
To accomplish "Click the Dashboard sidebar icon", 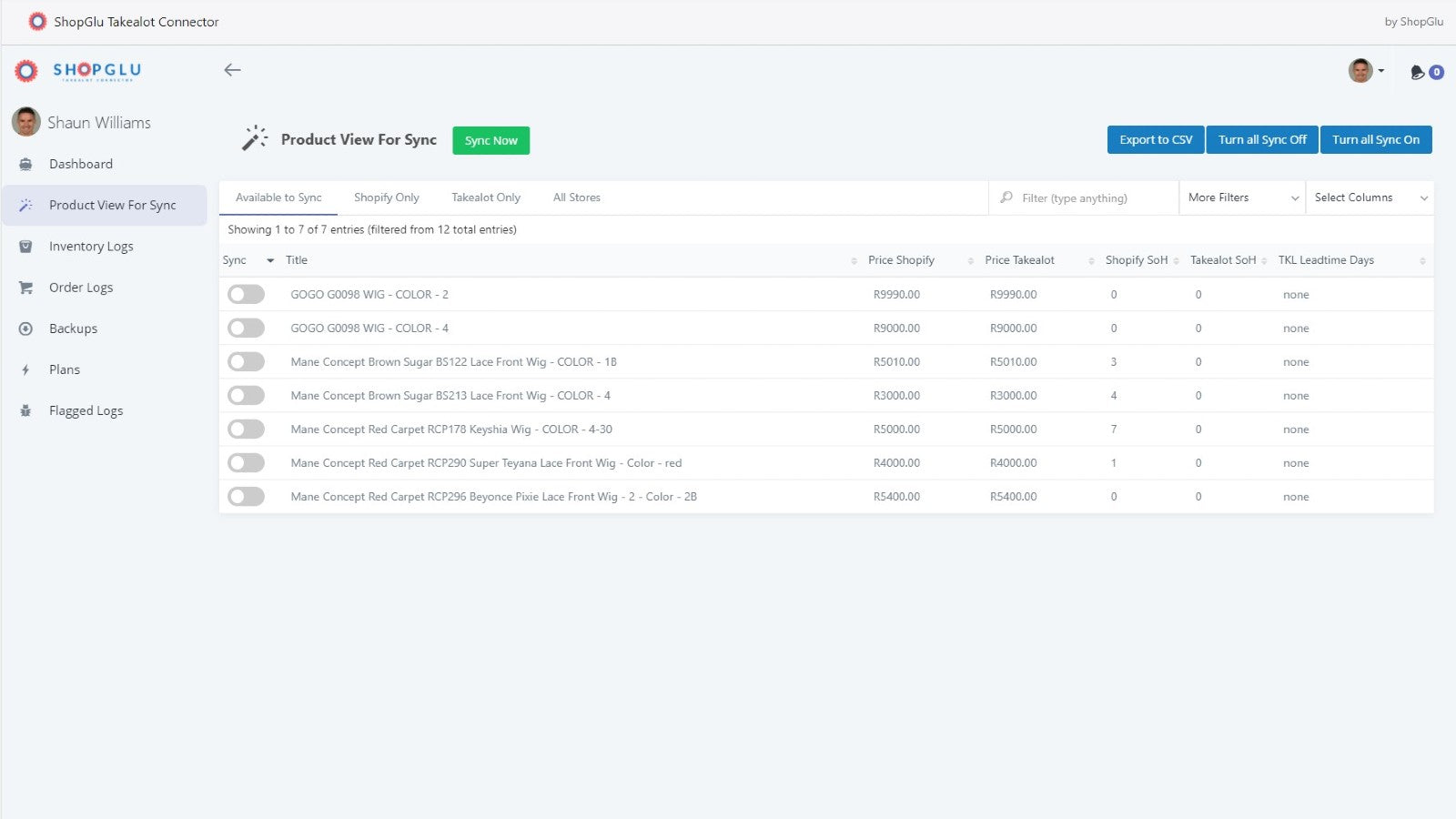I will (x=25, y=165).
